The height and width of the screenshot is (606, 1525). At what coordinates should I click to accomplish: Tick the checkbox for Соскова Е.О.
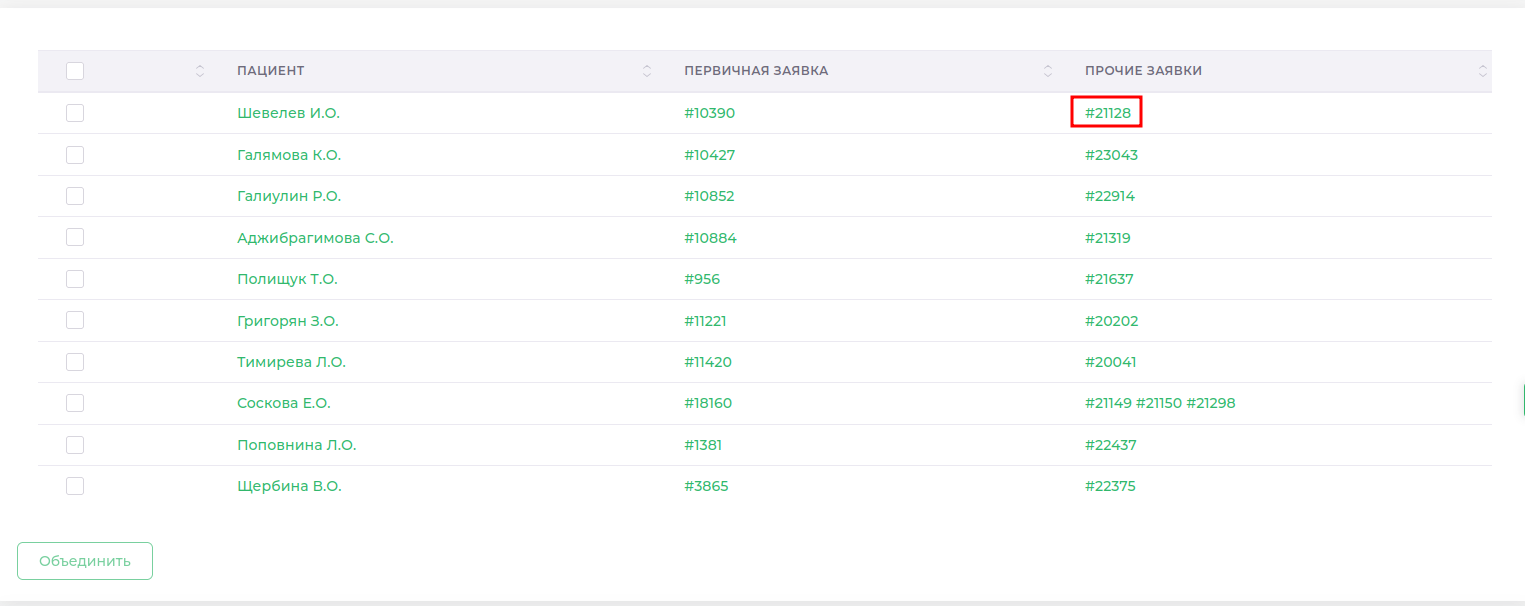[x=75, y=403]
